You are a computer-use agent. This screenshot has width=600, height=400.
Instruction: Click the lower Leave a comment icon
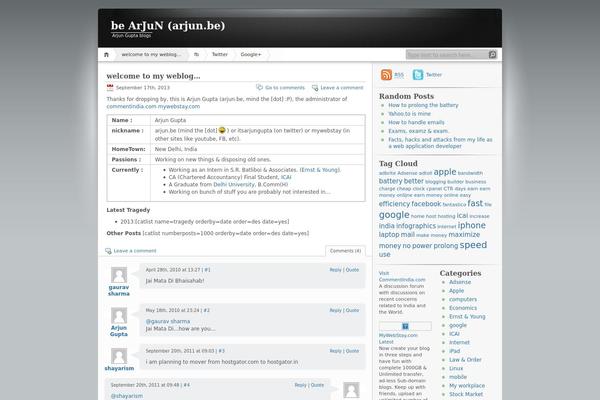(108, 251)
